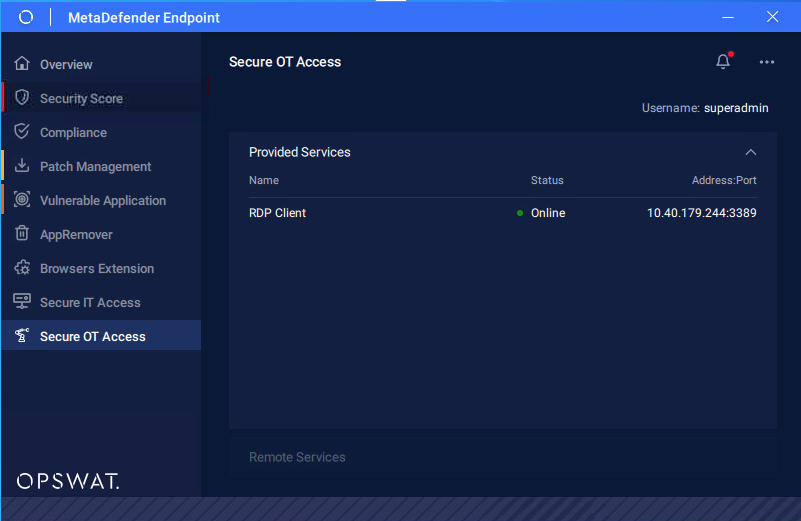Click the Security Score shield icon

point(22,97)
